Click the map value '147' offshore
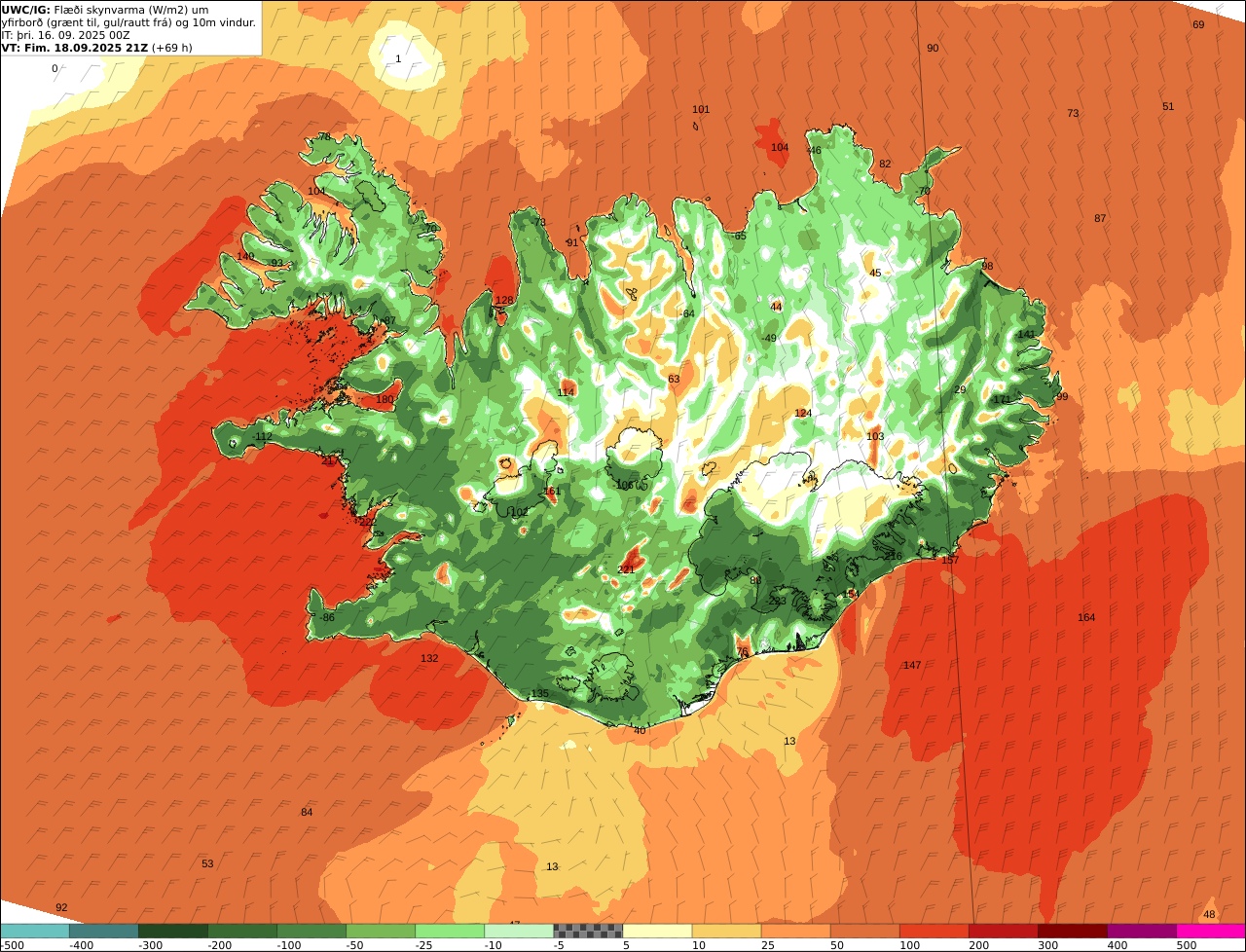1246x952 pixels. 912,666
